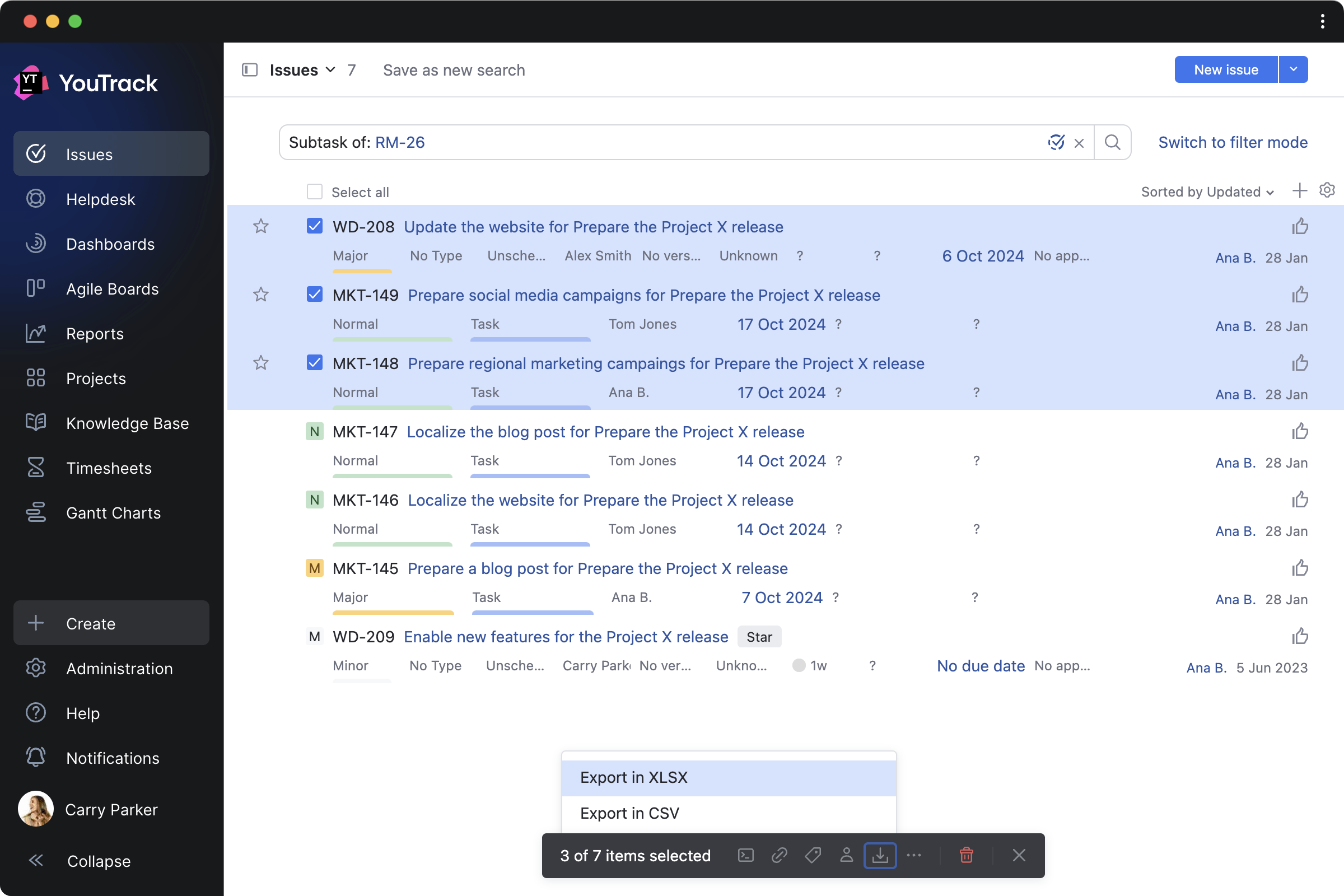Open the Knowledge Base
Viewport: 1344px width, 896px height.
point(128,423)
